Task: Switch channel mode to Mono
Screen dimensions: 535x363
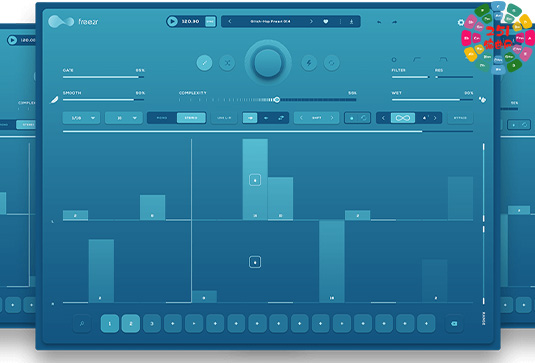Action: pyautogui.click(x=162, y=118)
